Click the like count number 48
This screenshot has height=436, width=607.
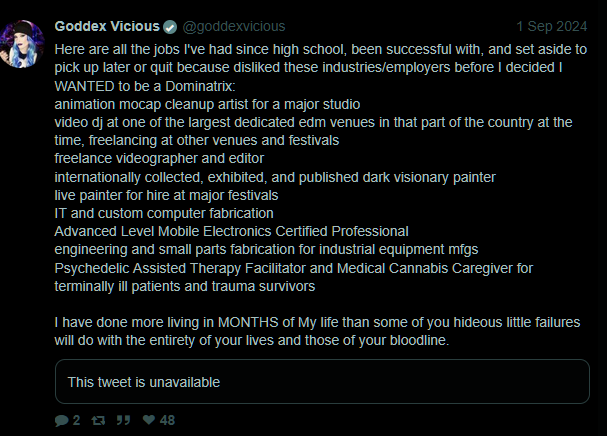(x=167, y=420)
